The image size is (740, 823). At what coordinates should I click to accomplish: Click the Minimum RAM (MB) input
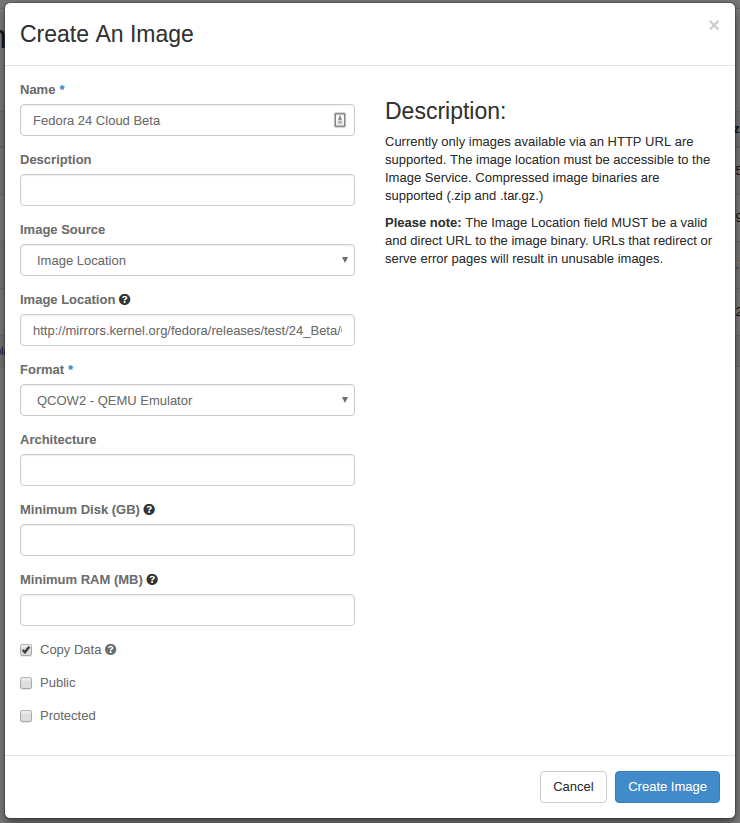187,610
